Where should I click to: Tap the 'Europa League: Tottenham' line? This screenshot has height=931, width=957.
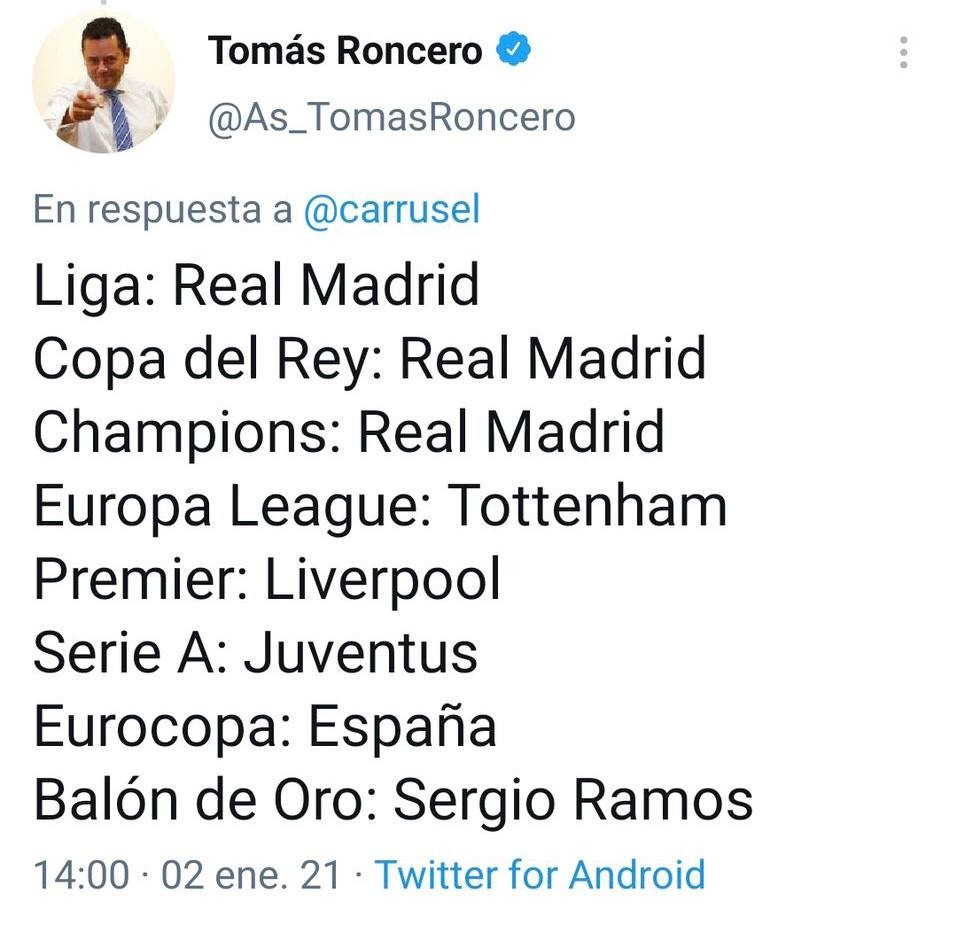380,506
